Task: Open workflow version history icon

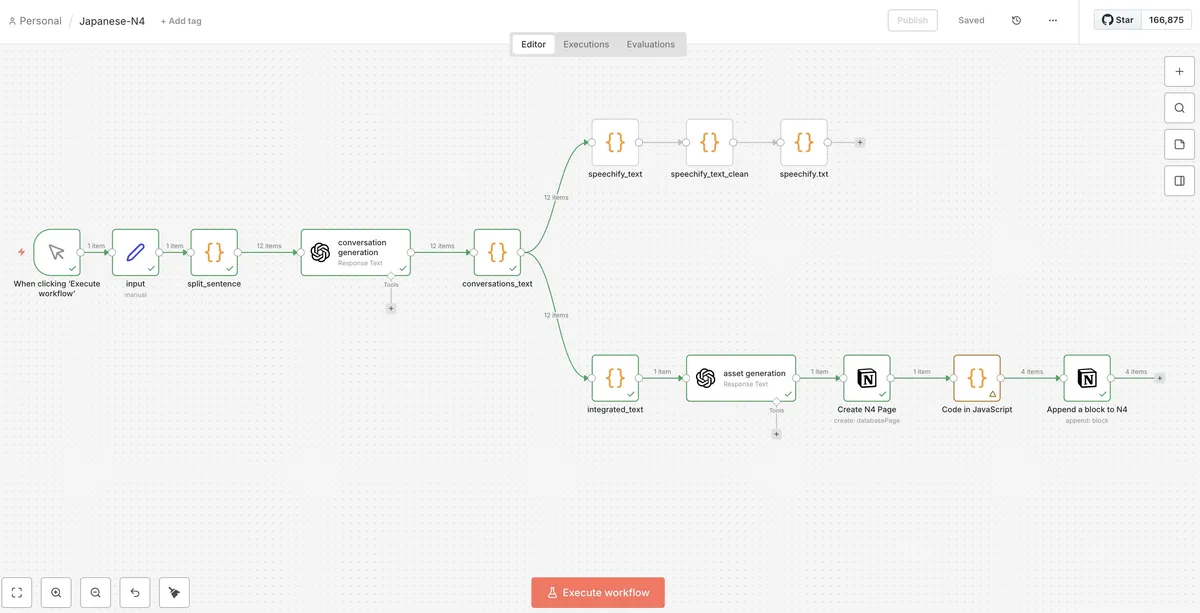Action: tap(1016, 20)
